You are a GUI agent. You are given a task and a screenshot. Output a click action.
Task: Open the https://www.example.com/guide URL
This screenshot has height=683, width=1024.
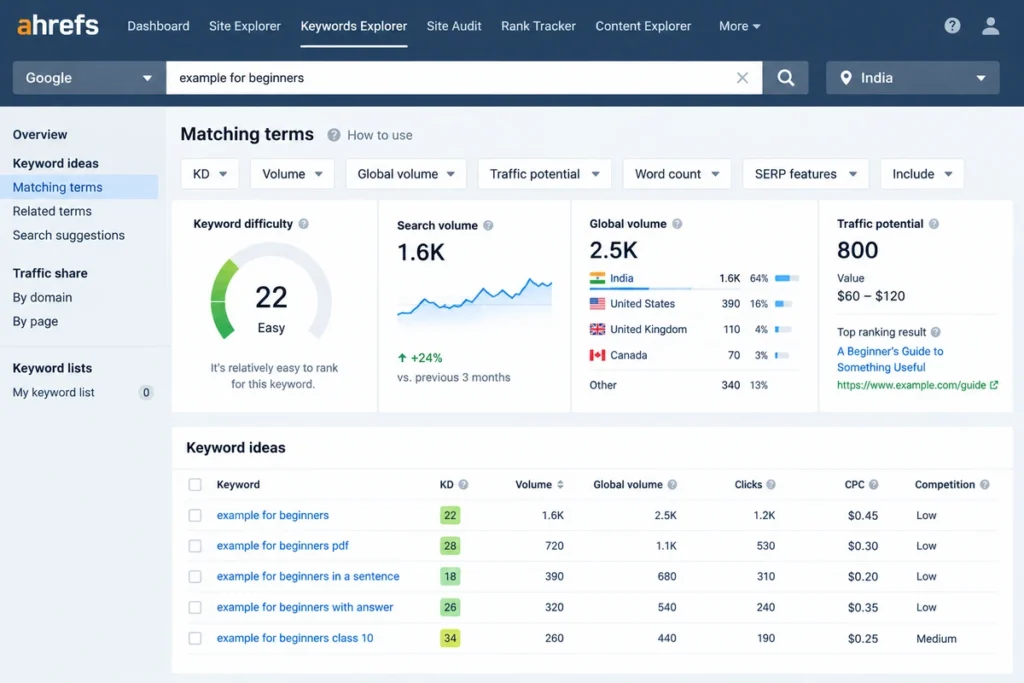click(911, 385)
